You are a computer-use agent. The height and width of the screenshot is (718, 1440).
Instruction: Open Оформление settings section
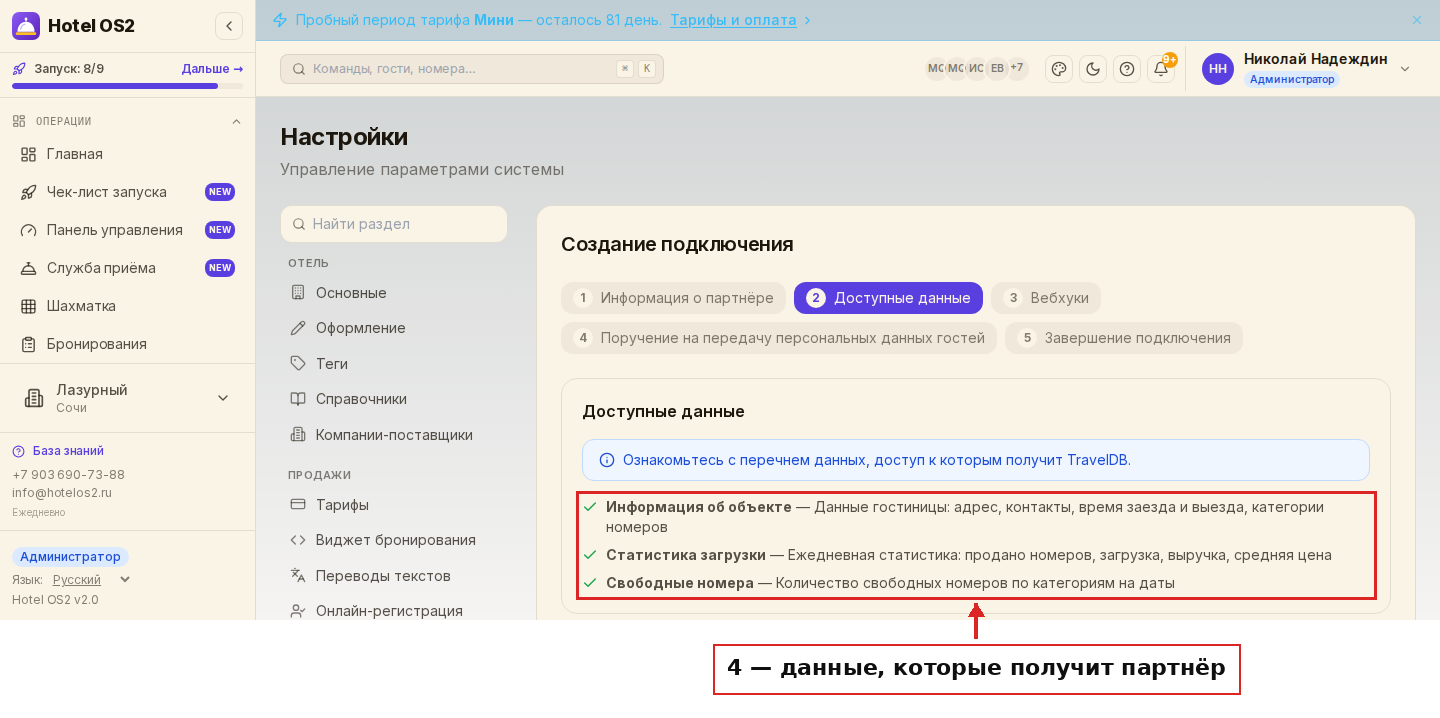(394, 328)
